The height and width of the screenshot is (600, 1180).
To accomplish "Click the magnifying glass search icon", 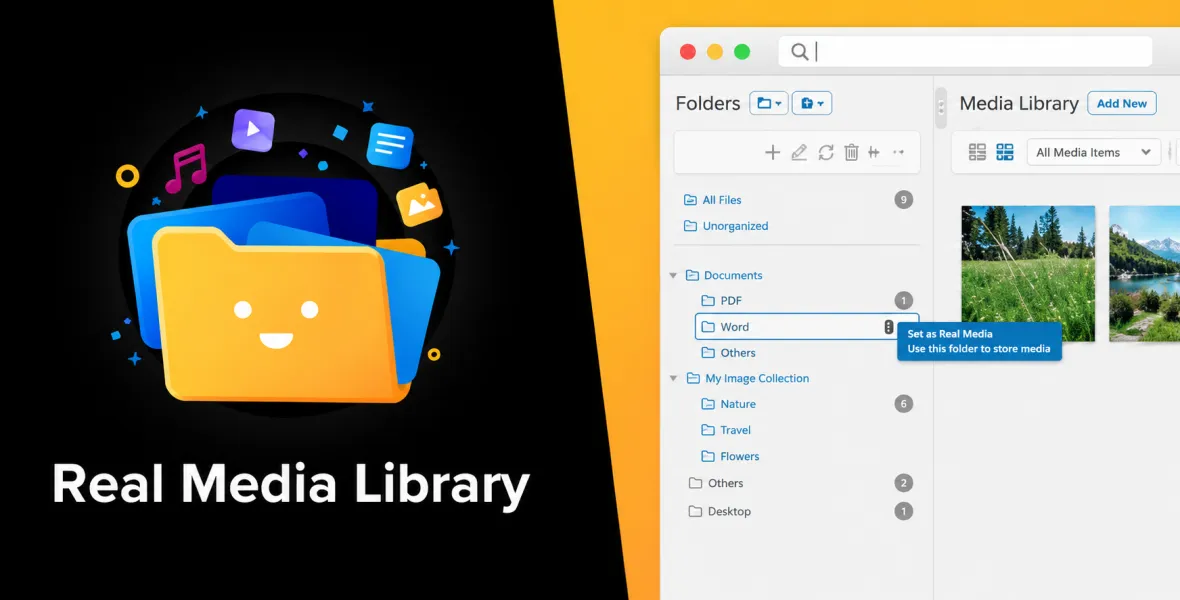I will click(800, 51).
